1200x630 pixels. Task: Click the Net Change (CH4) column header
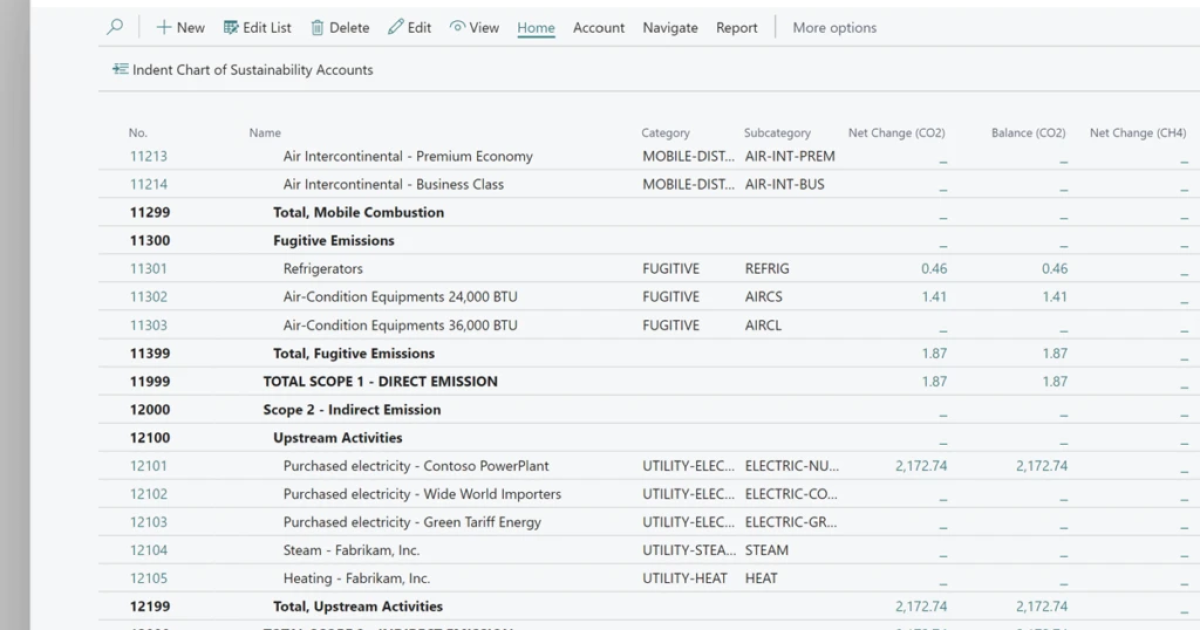point(1138,133)
